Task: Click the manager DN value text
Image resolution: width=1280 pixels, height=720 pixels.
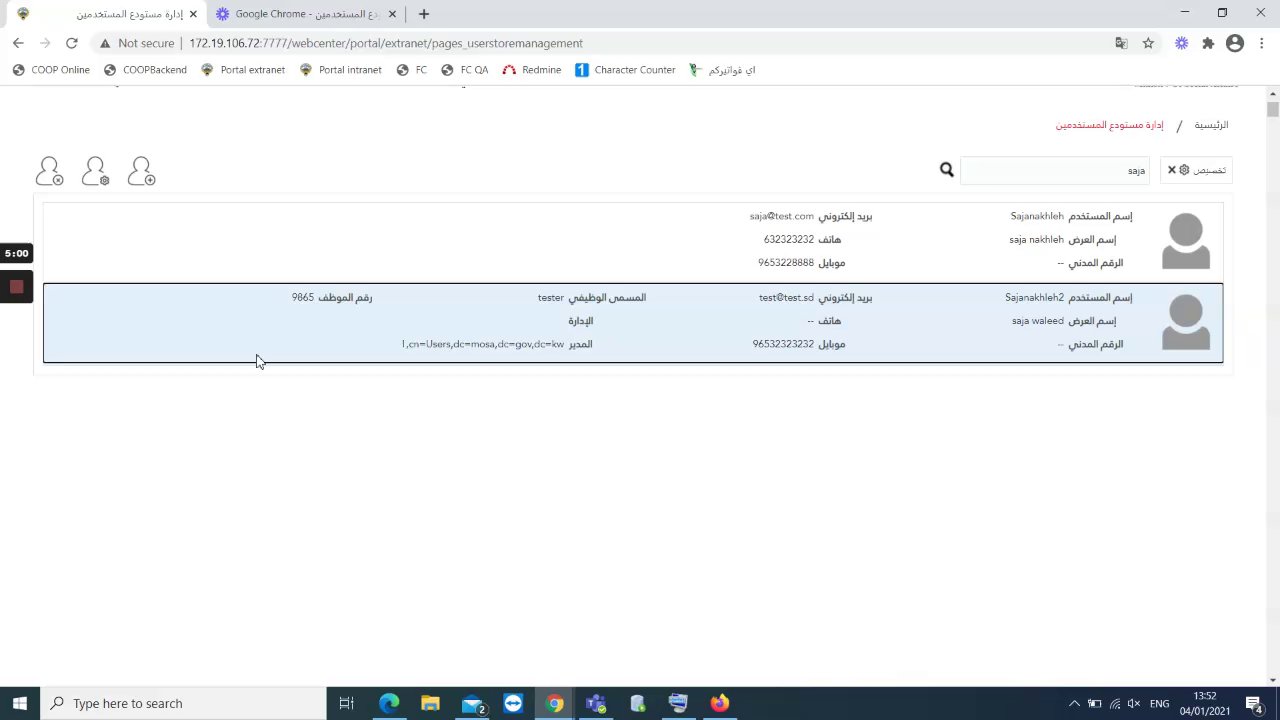Action: [x=483, y=344]
